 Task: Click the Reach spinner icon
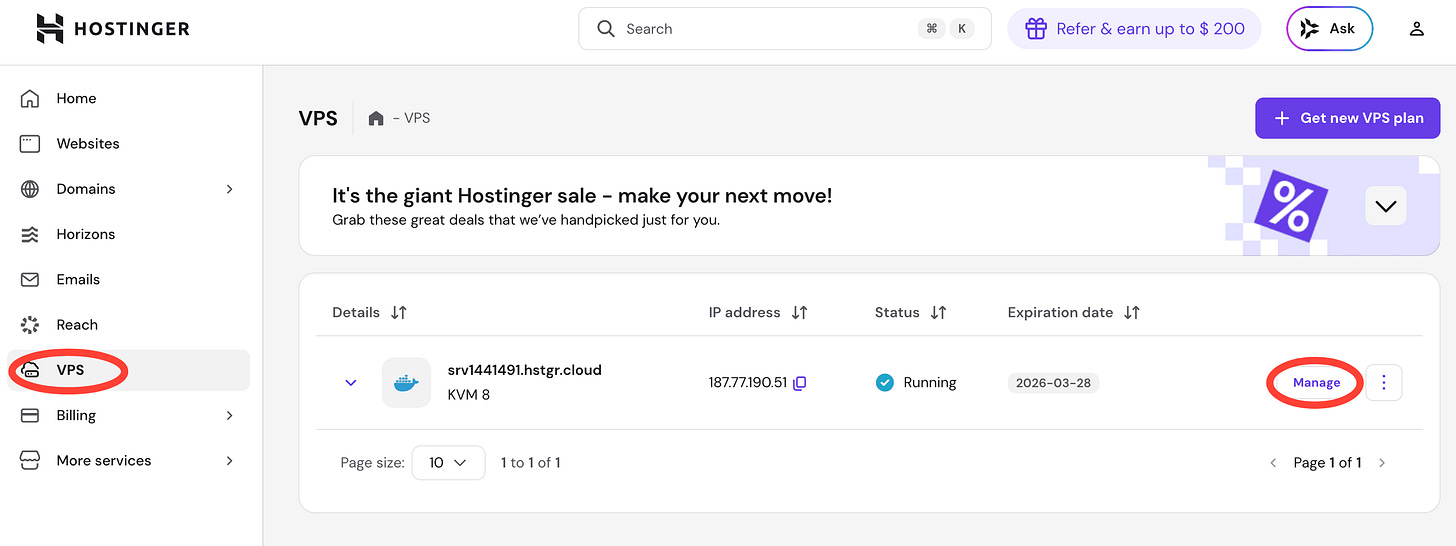[30, 325]
